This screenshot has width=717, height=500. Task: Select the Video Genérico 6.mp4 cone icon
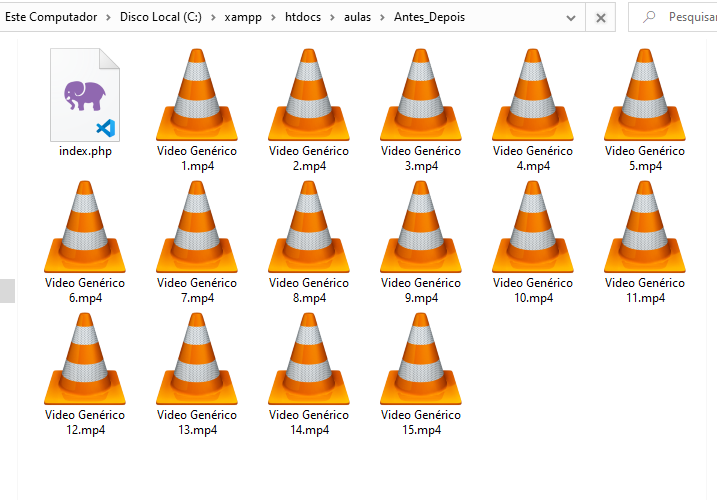pos(85,226)
